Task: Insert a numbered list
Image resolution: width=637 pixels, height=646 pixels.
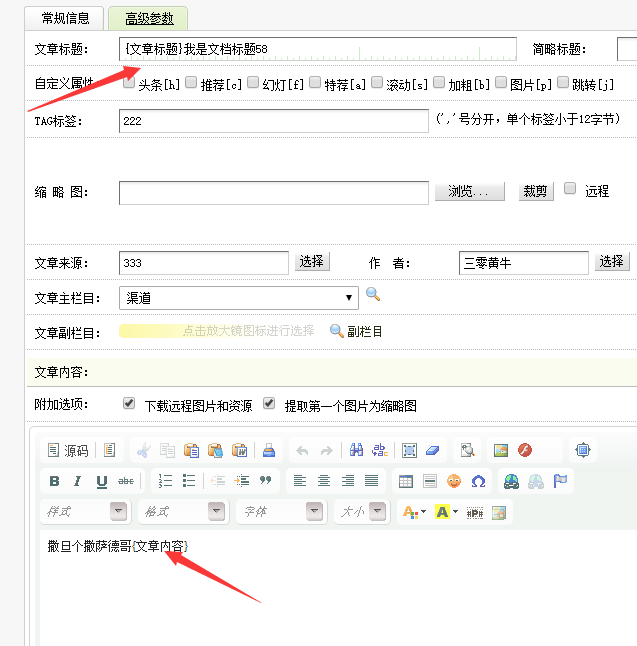Action: (x=165, y=481)
